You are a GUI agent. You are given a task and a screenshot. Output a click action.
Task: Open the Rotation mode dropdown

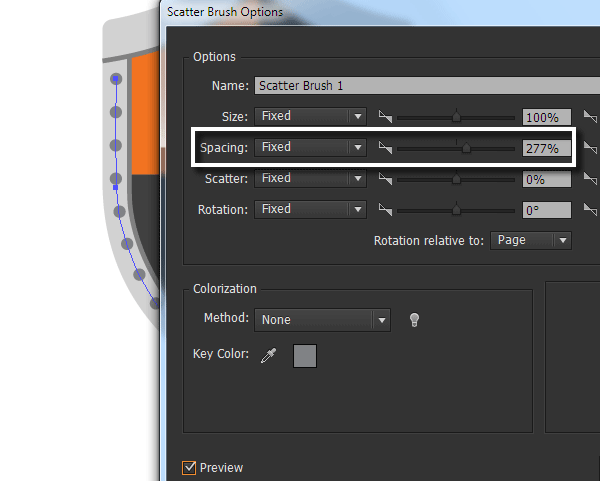pos(310,209)
